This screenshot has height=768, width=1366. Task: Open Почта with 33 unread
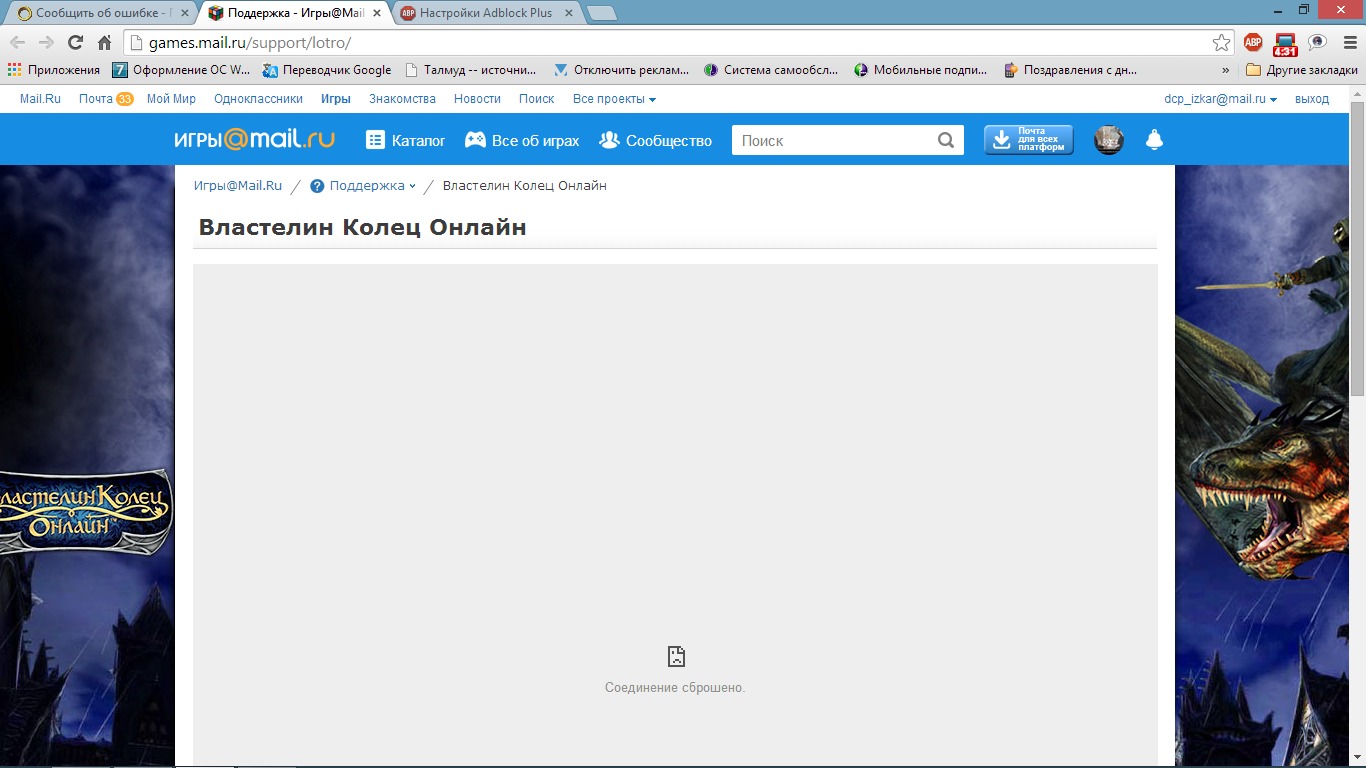pos(106,99)
